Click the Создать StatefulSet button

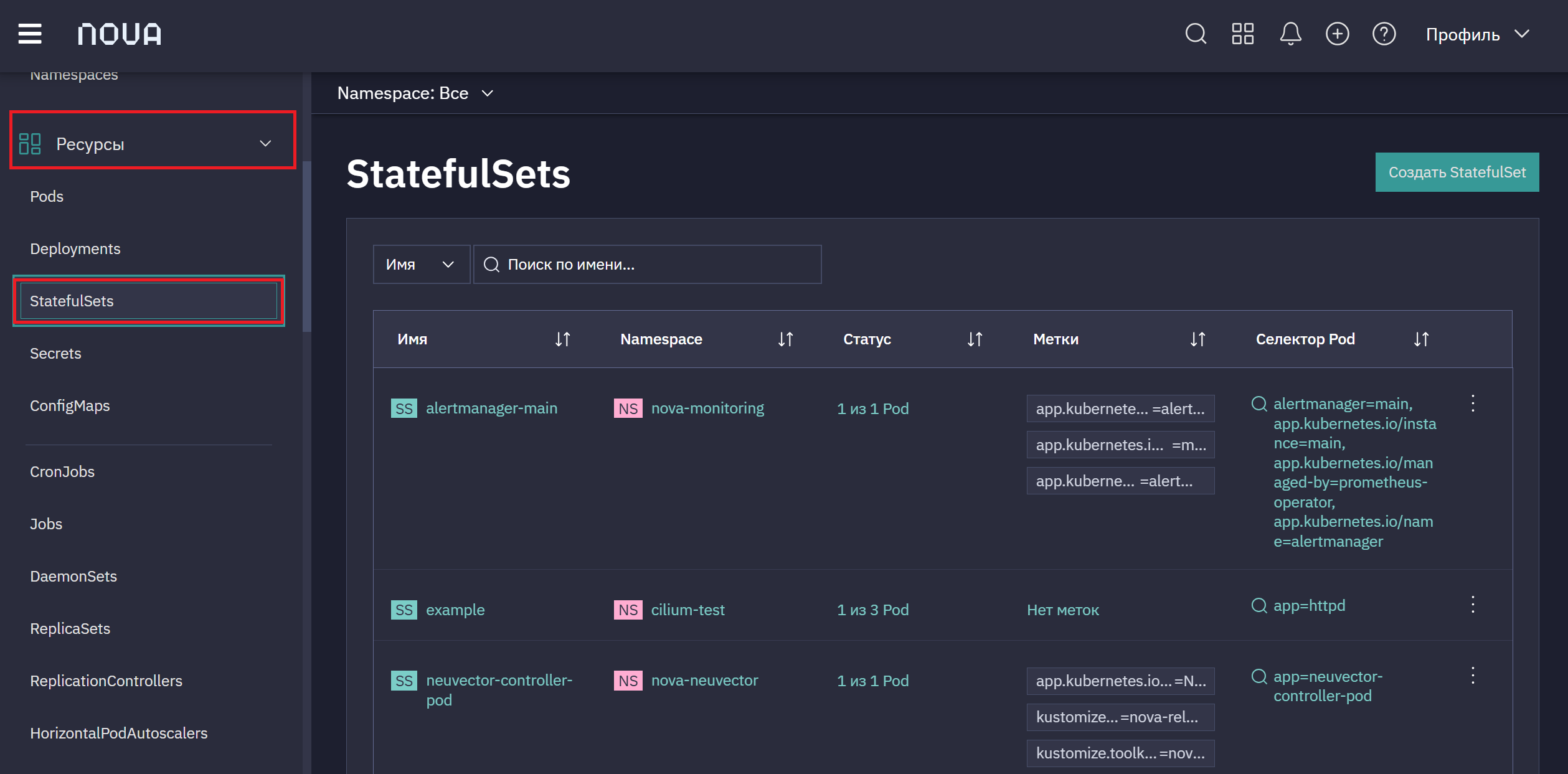coord(1457,172)
